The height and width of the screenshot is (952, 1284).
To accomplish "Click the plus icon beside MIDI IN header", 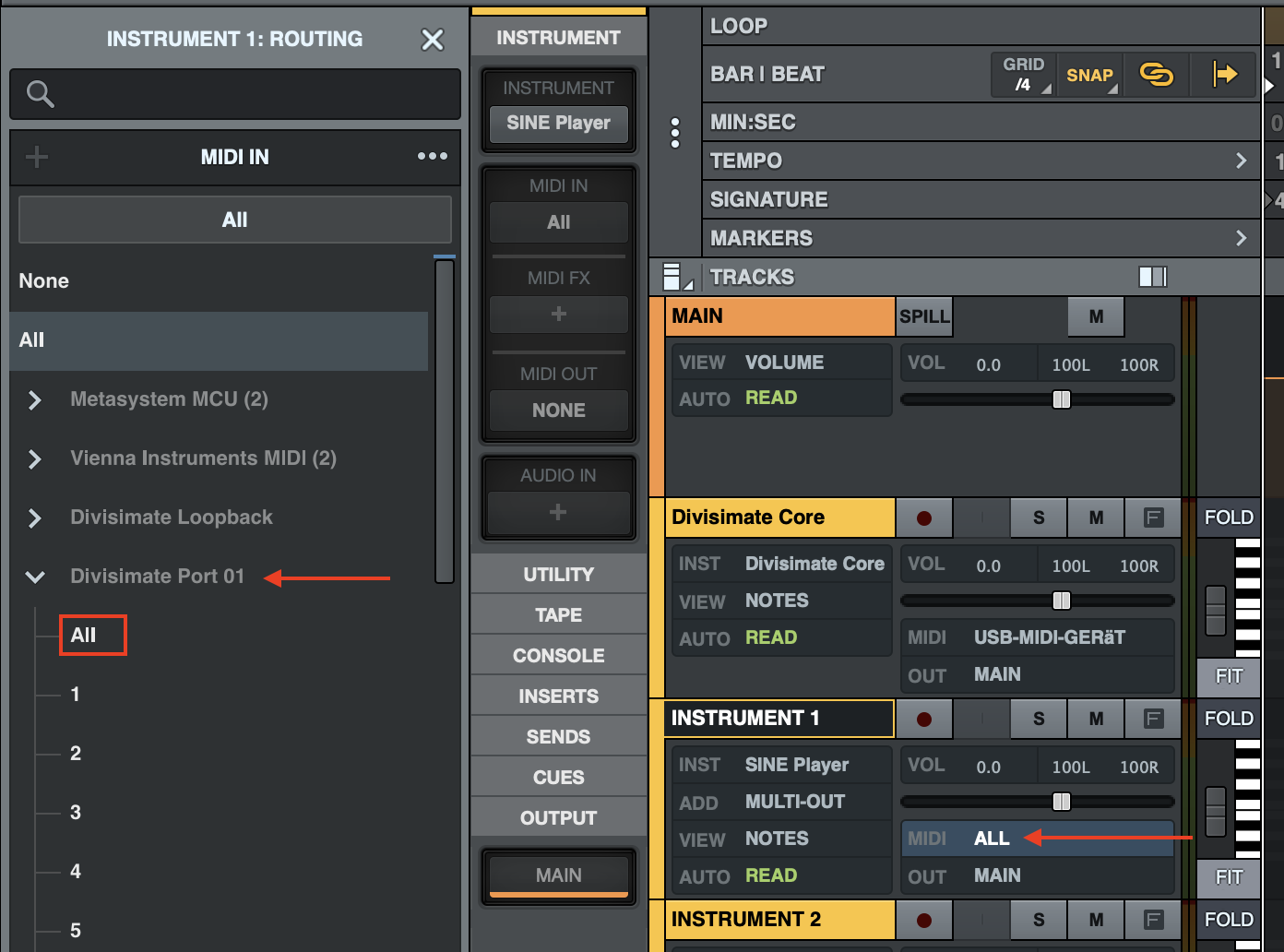I will click(x=37, y=157).
